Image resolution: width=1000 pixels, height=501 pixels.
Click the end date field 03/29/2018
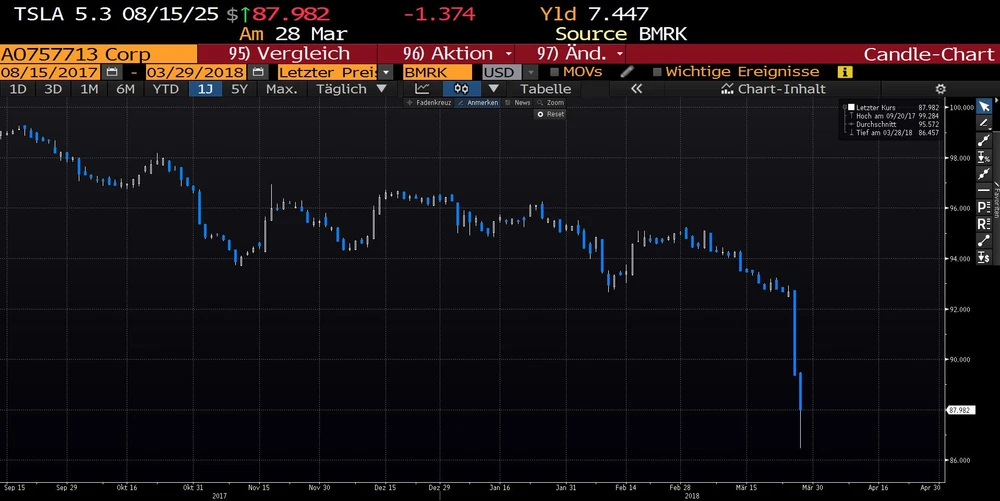194,72
